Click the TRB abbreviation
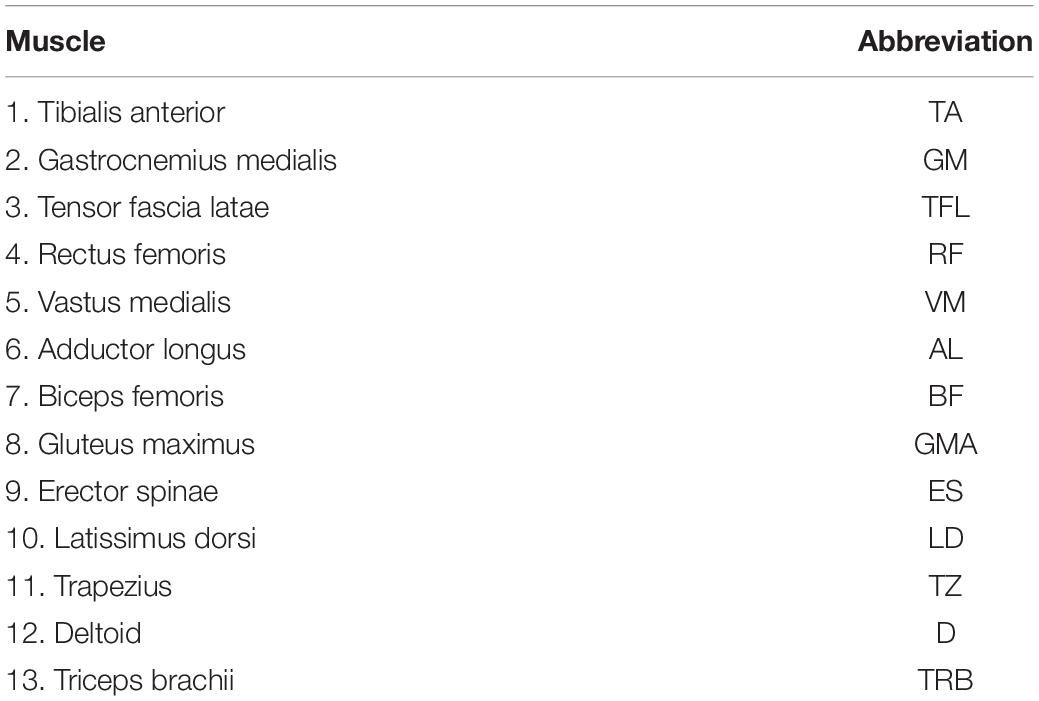Viewport: 1039px width, 701px height. point(945,681)
